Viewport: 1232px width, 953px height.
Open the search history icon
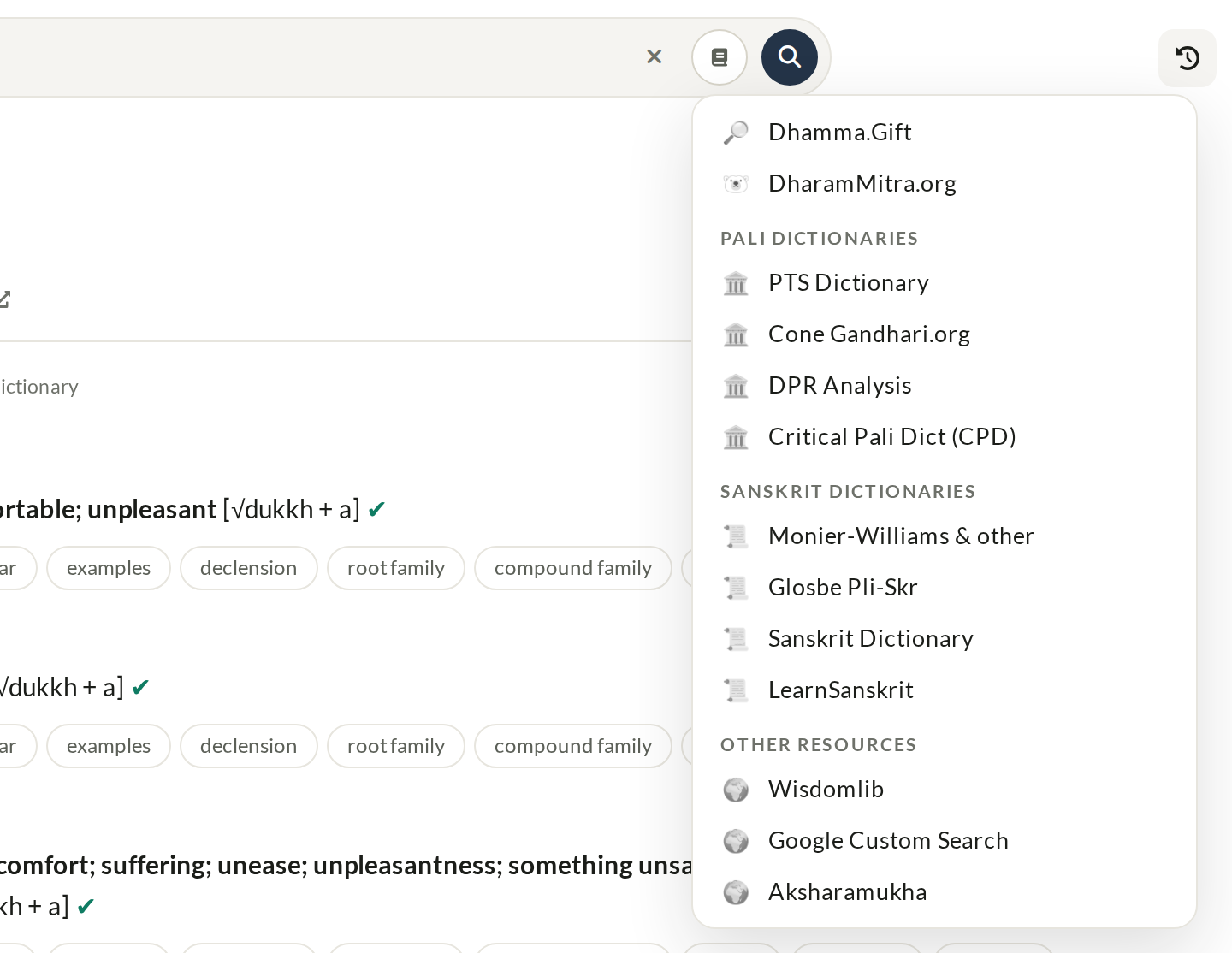pyautogui.click(x=1187, y=58)
